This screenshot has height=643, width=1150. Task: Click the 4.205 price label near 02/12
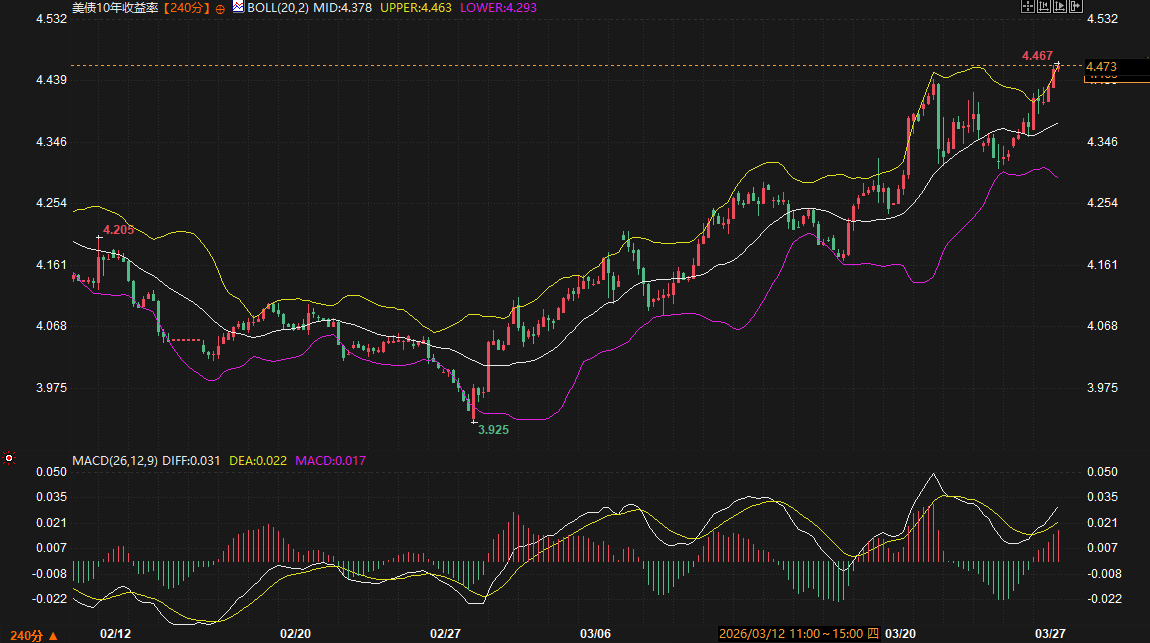pyautogui.click(x=119, y=230)
